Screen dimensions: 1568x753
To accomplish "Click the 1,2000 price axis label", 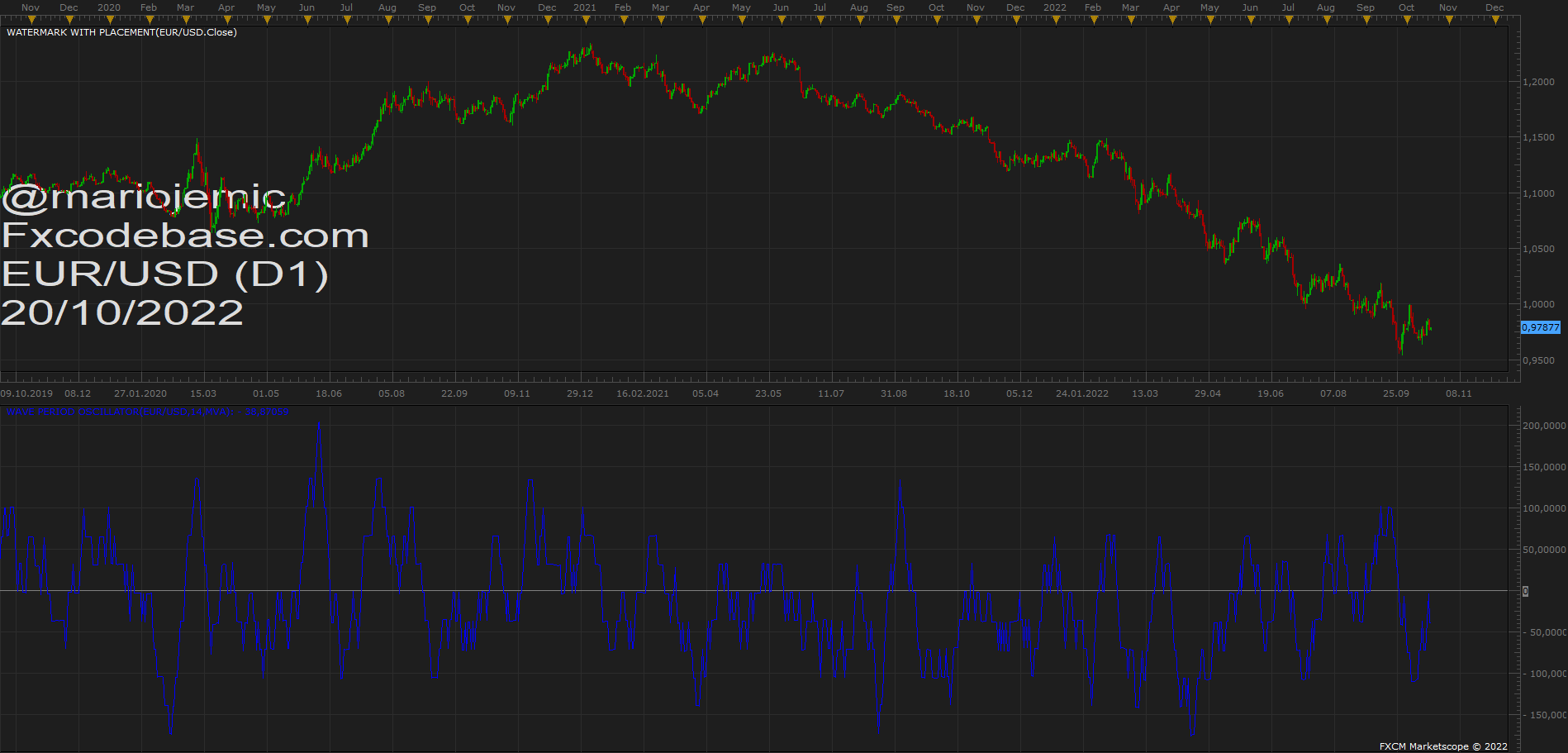I will (x=1538, y=82).
